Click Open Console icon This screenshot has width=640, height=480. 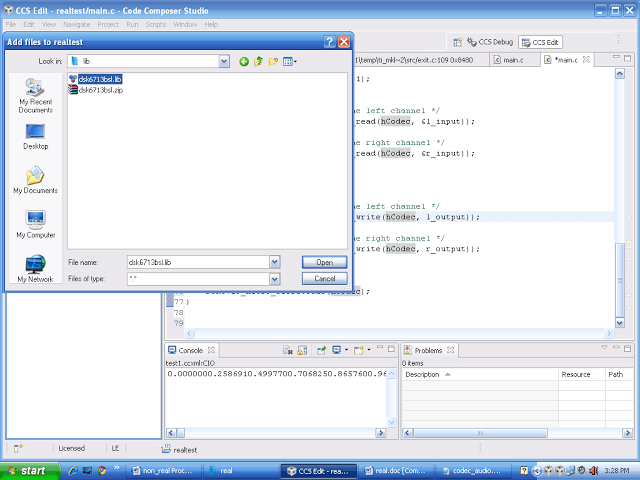tap(358, 350)
